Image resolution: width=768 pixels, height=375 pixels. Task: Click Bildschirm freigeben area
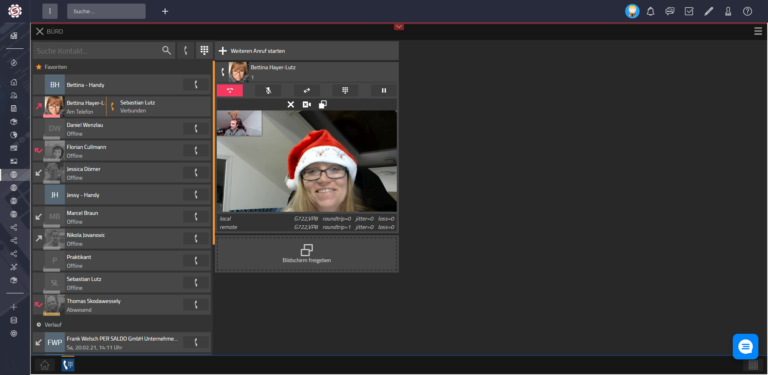(307, 254)
